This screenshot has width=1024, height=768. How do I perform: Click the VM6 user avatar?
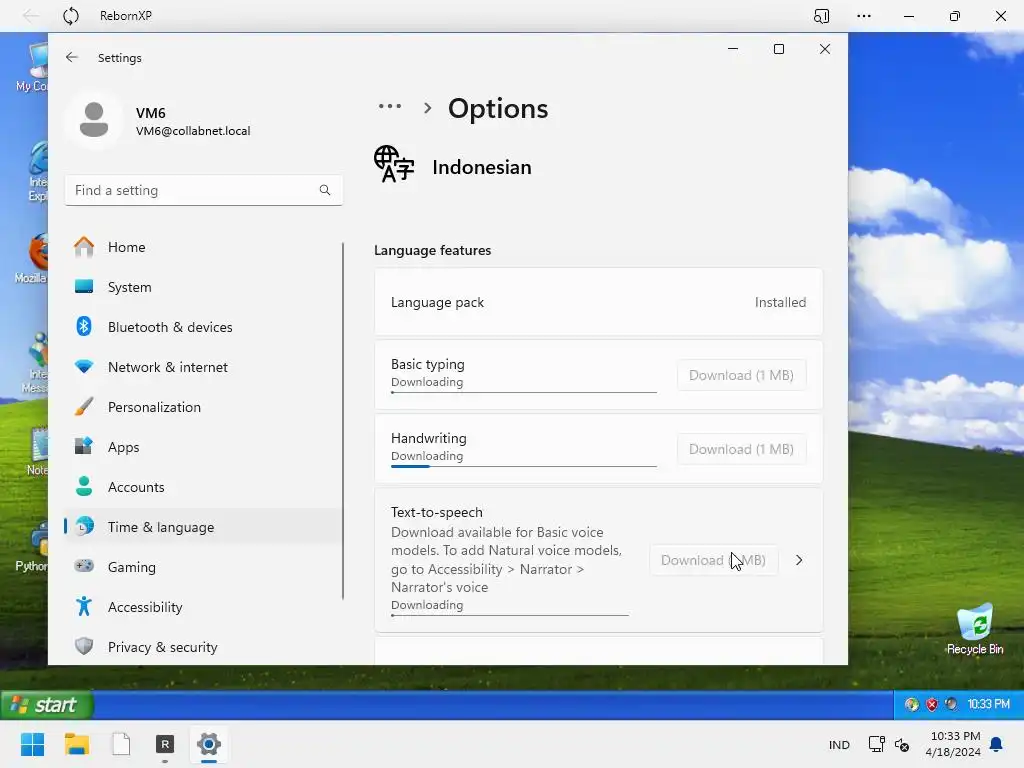[x=94, y=120]
